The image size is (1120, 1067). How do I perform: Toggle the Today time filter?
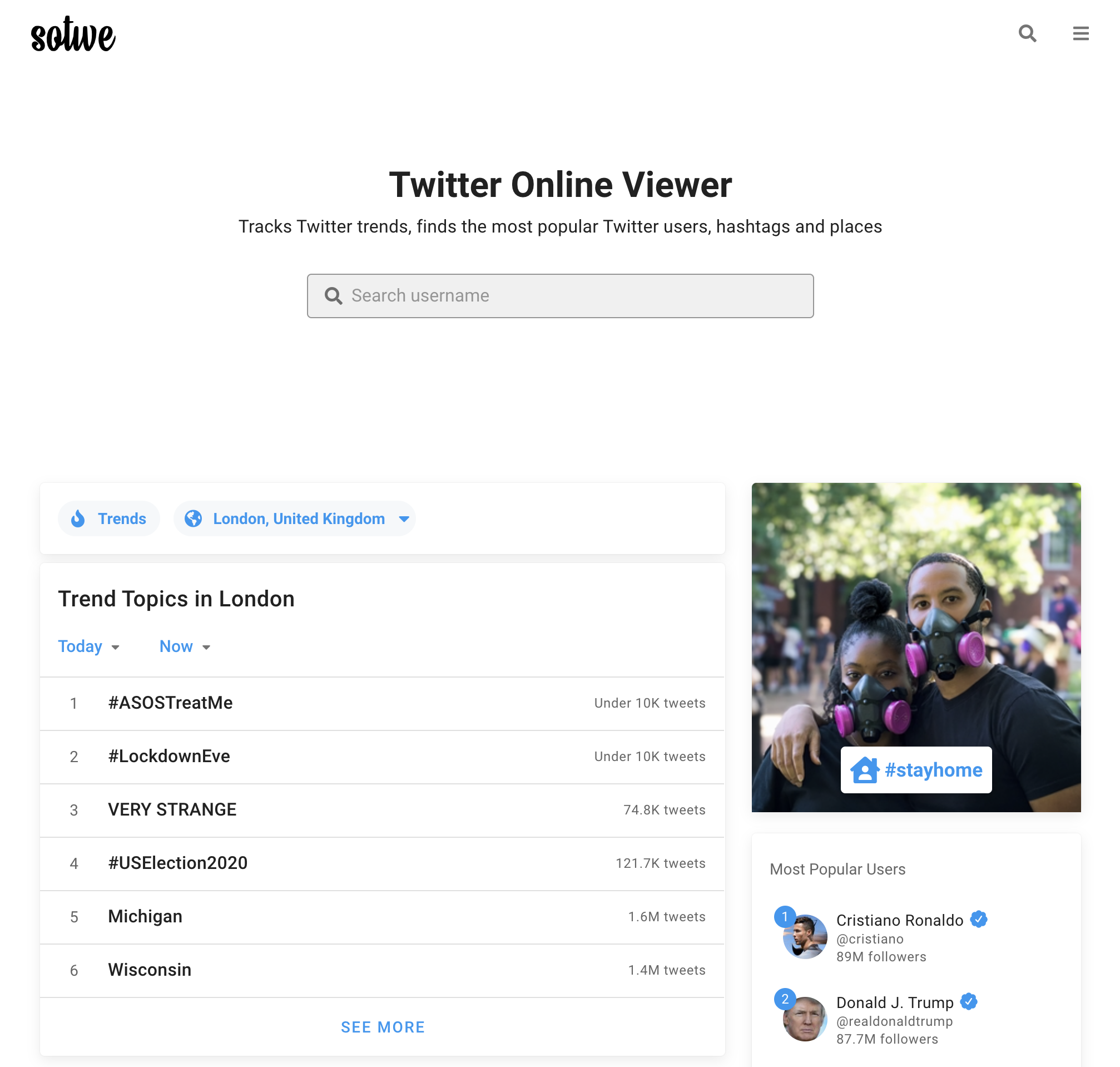(x=88, y=646)
